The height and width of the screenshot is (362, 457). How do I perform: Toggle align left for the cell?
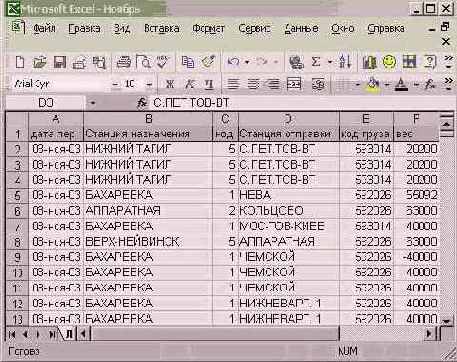tap(233, 84)
